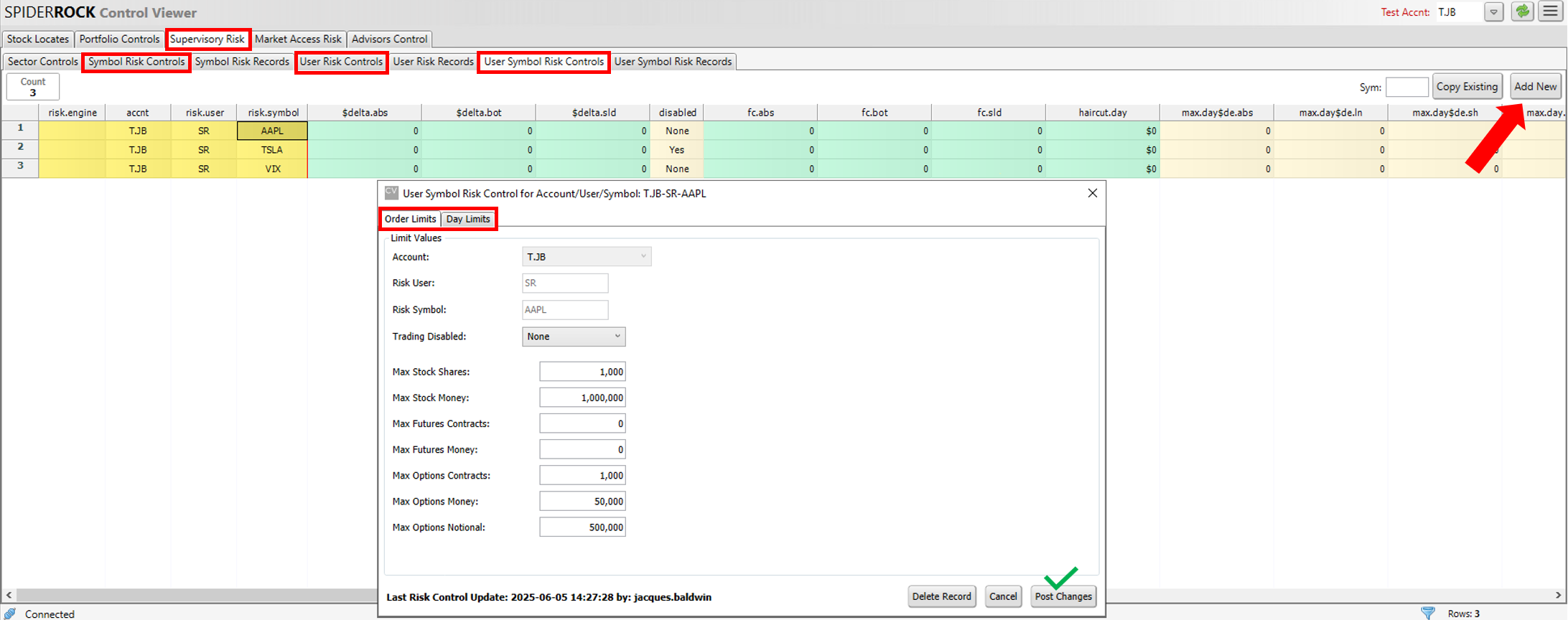
Task: Select the AAPL cell in risk.symbol column
Action: pyautogui.click(x=272, y=131)
